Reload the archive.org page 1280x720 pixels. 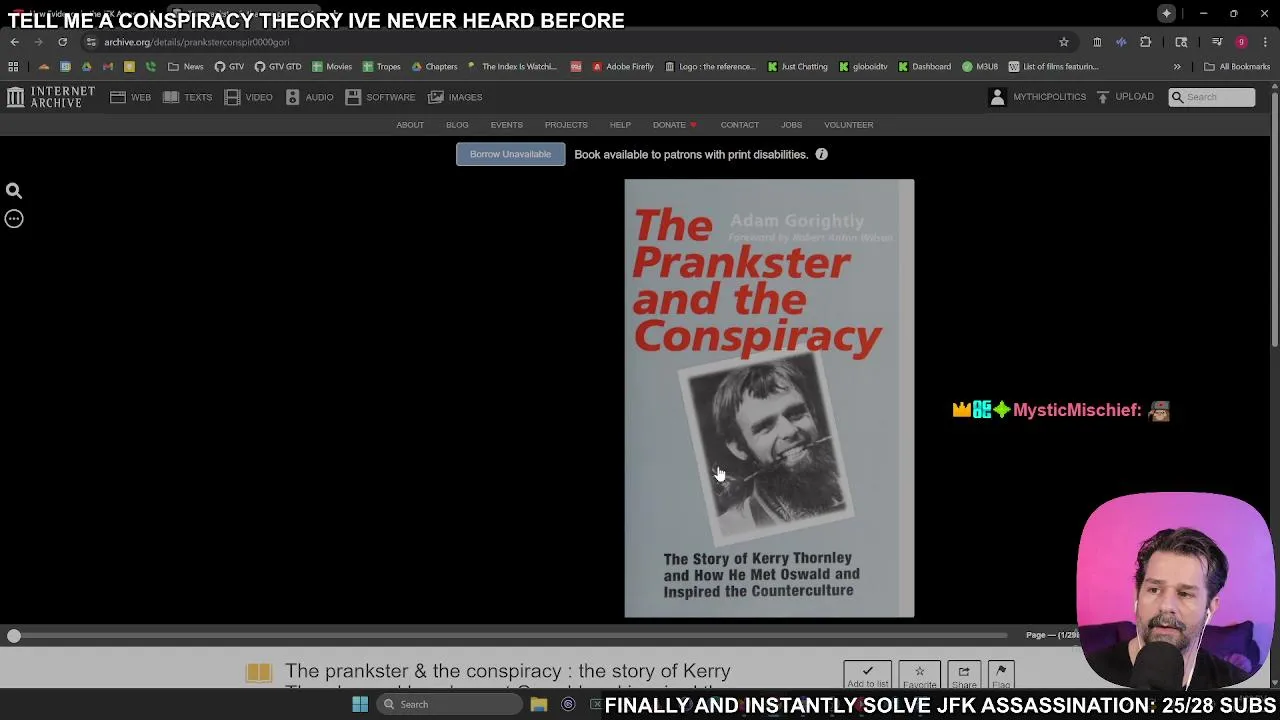tap(62, 42)
